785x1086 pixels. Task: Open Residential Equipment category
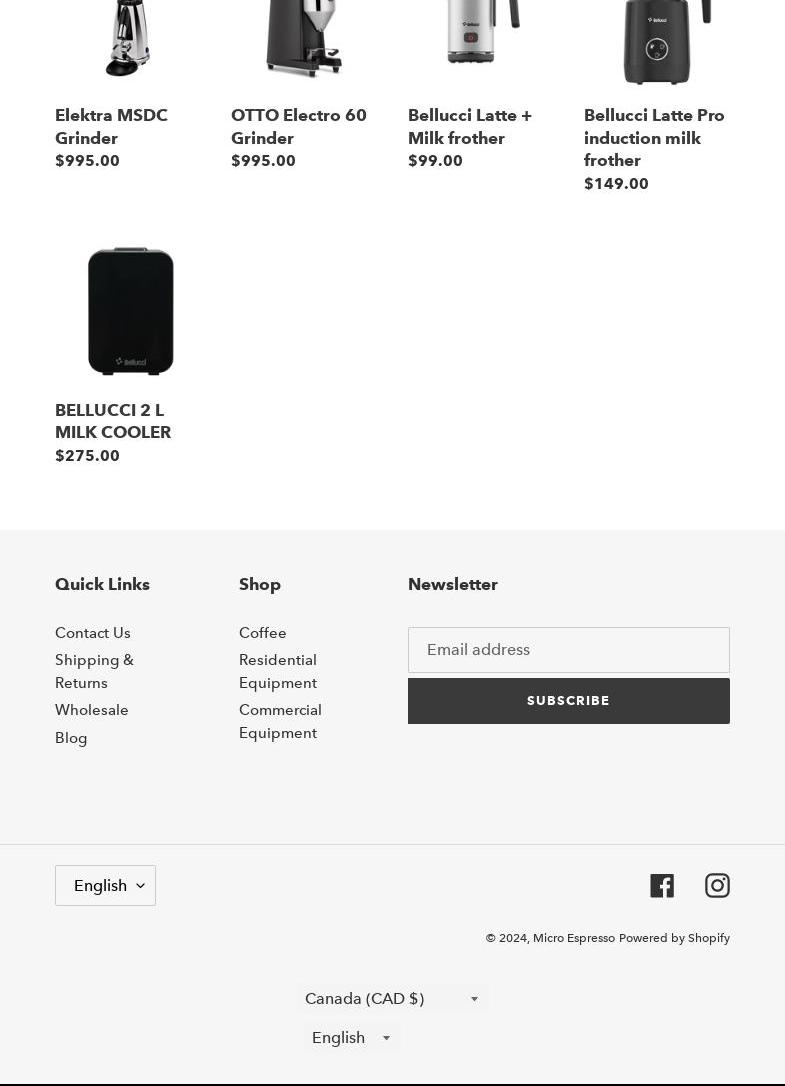(278, 671)
